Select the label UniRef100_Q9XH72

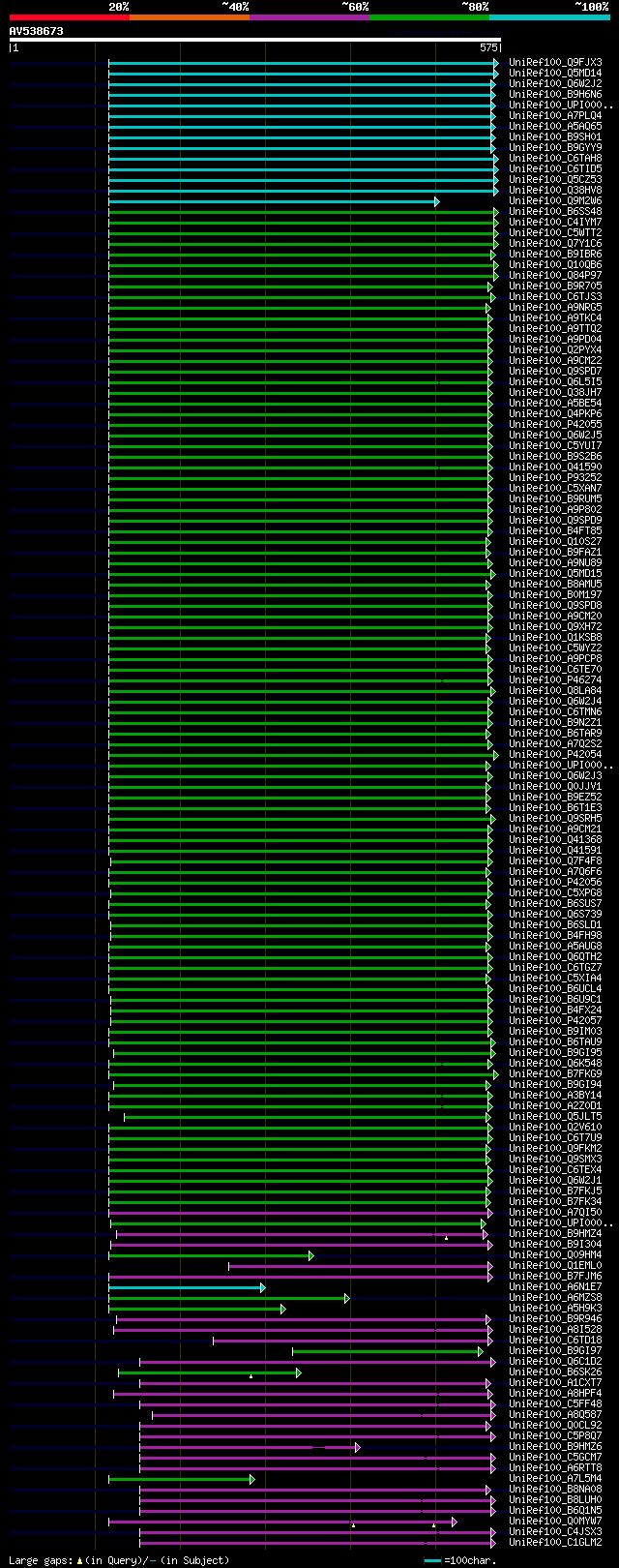(x=555, y=627)
